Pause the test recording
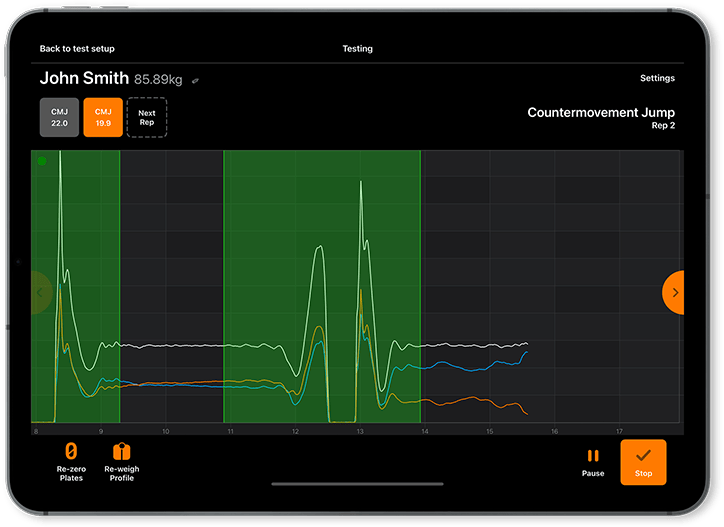 (x=593, y=456)
